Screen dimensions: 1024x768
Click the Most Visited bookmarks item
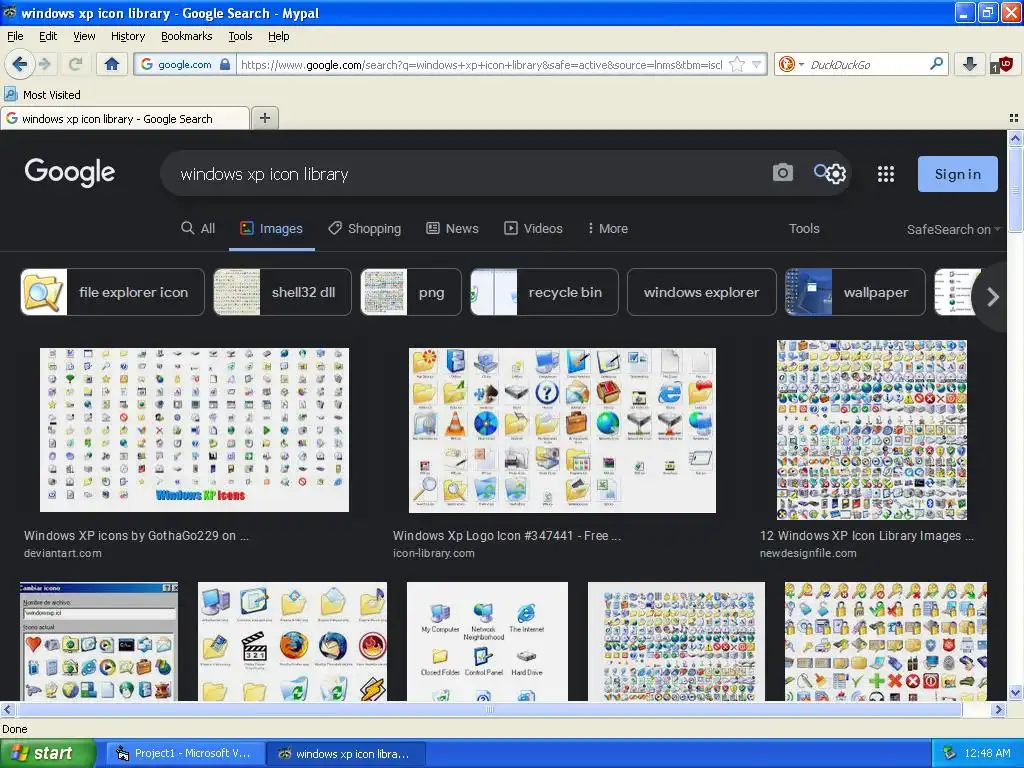pos(43,95)
